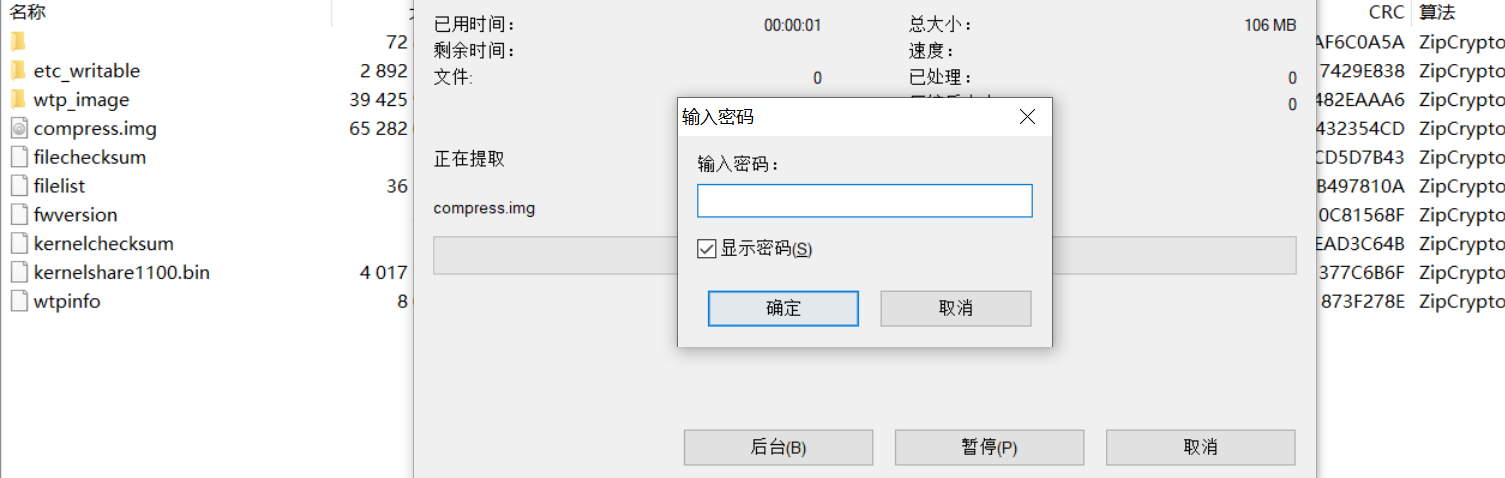Uncheck the 显示密码 checkbox
Viewport: 1505px width, 478px height.
[707, 249]
